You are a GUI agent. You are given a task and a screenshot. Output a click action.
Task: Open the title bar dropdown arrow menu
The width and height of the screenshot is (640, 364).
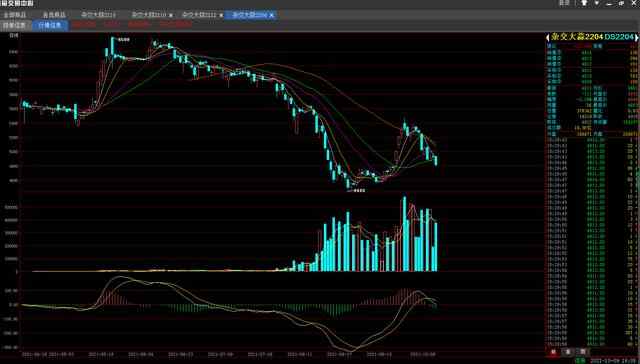[596, 3]
